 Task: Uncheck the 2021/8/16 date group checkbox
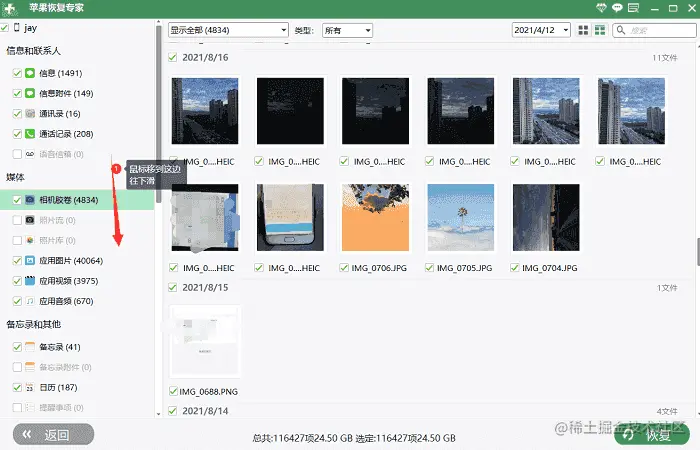[172, 57]
